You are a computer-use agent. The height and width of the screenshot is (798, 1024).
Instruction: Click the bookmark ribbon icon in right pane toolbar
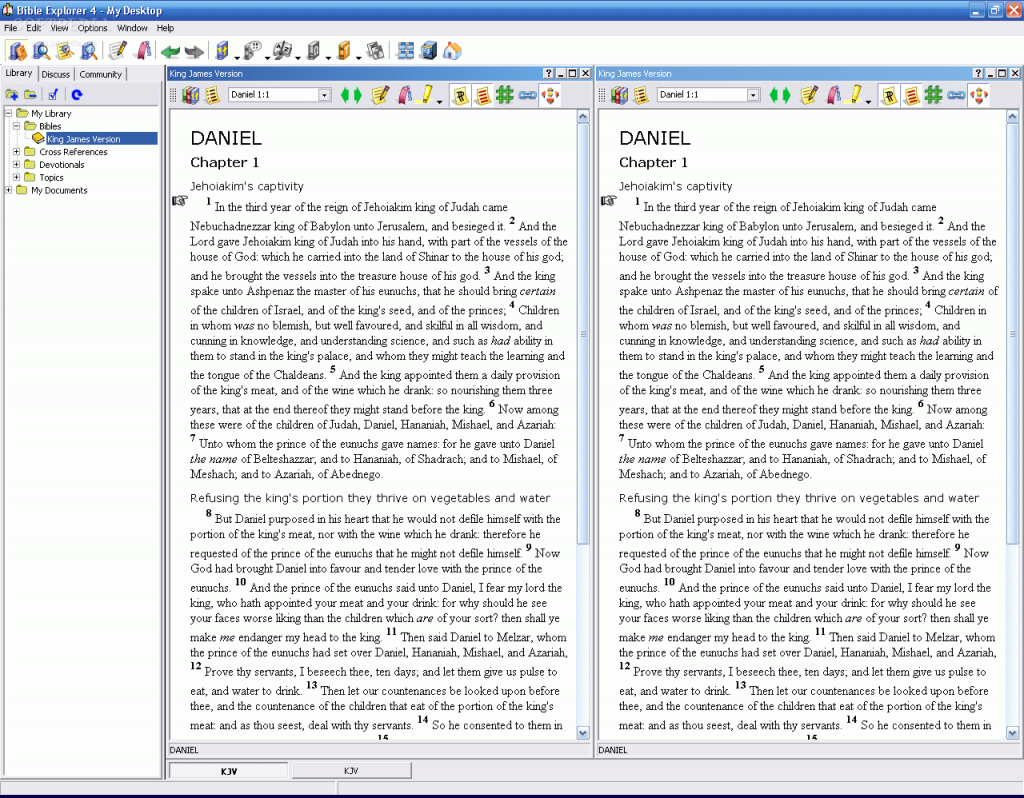(x=832, y=95)
